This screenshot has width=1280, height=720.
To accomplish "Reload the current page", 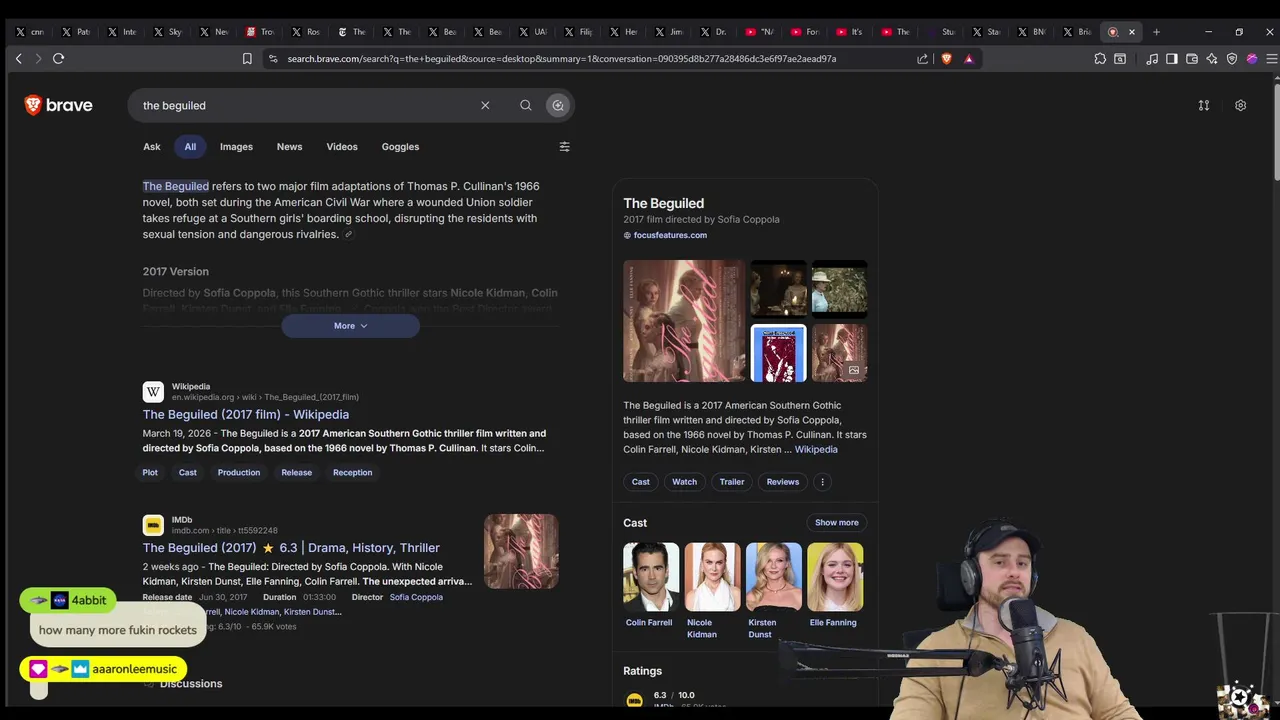I will coord(59,59).
